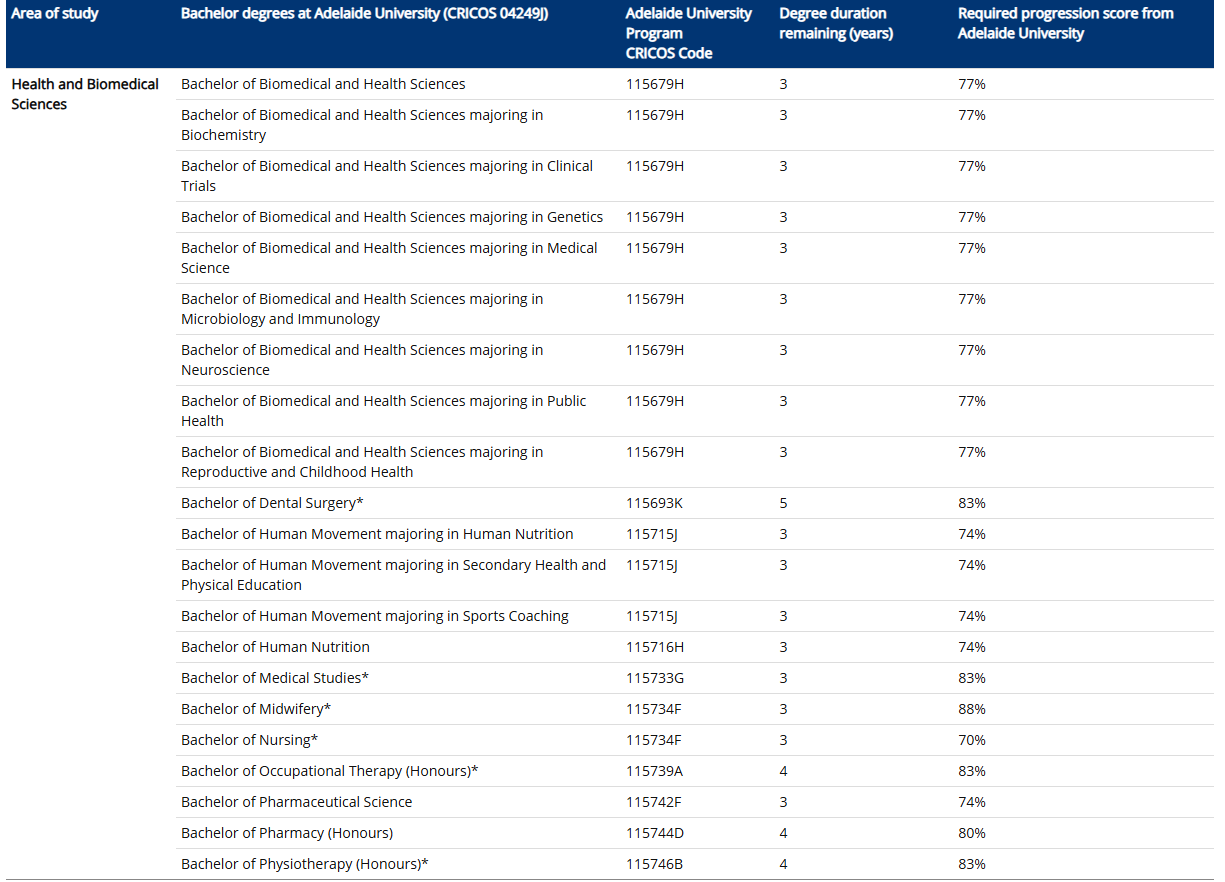Click the 74% score for Bachelor of Human Nutrition
Viewport: 1225px width, 882px height.
[972, 647]
